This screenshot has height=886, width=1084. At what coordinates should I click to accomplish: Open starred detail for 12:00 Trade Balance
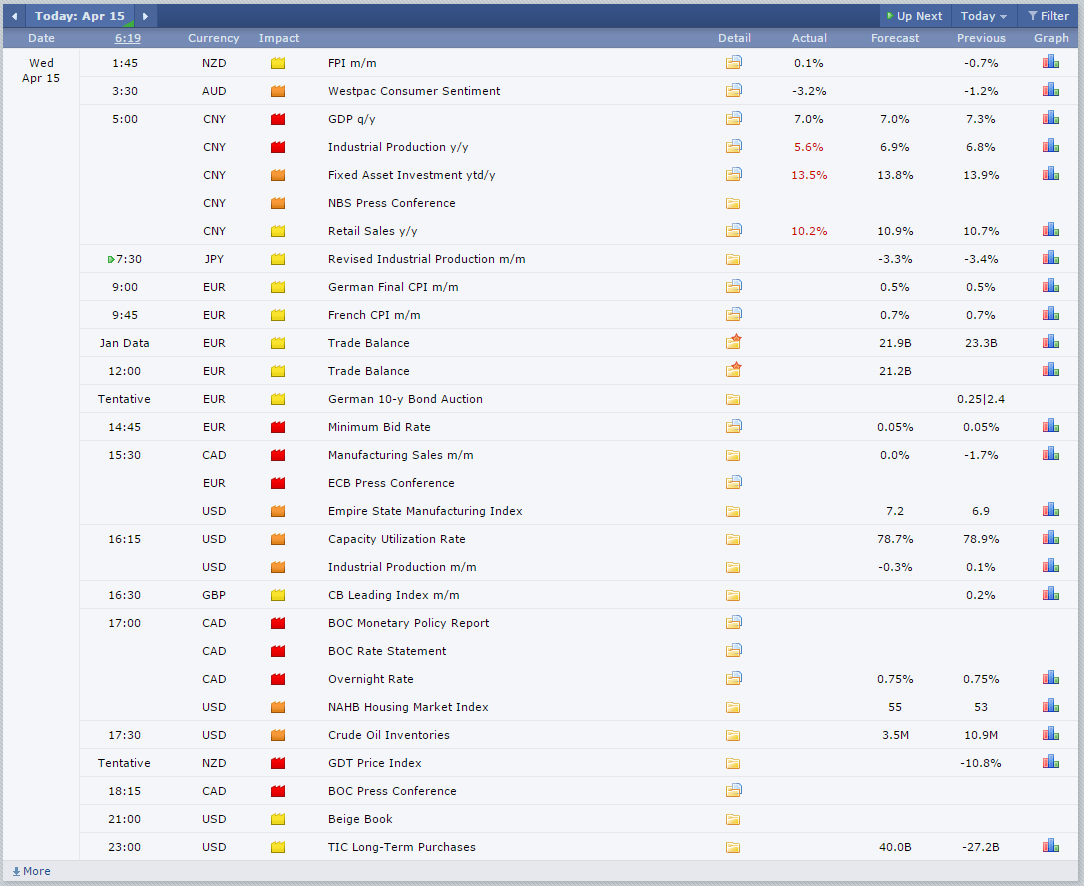733,370
